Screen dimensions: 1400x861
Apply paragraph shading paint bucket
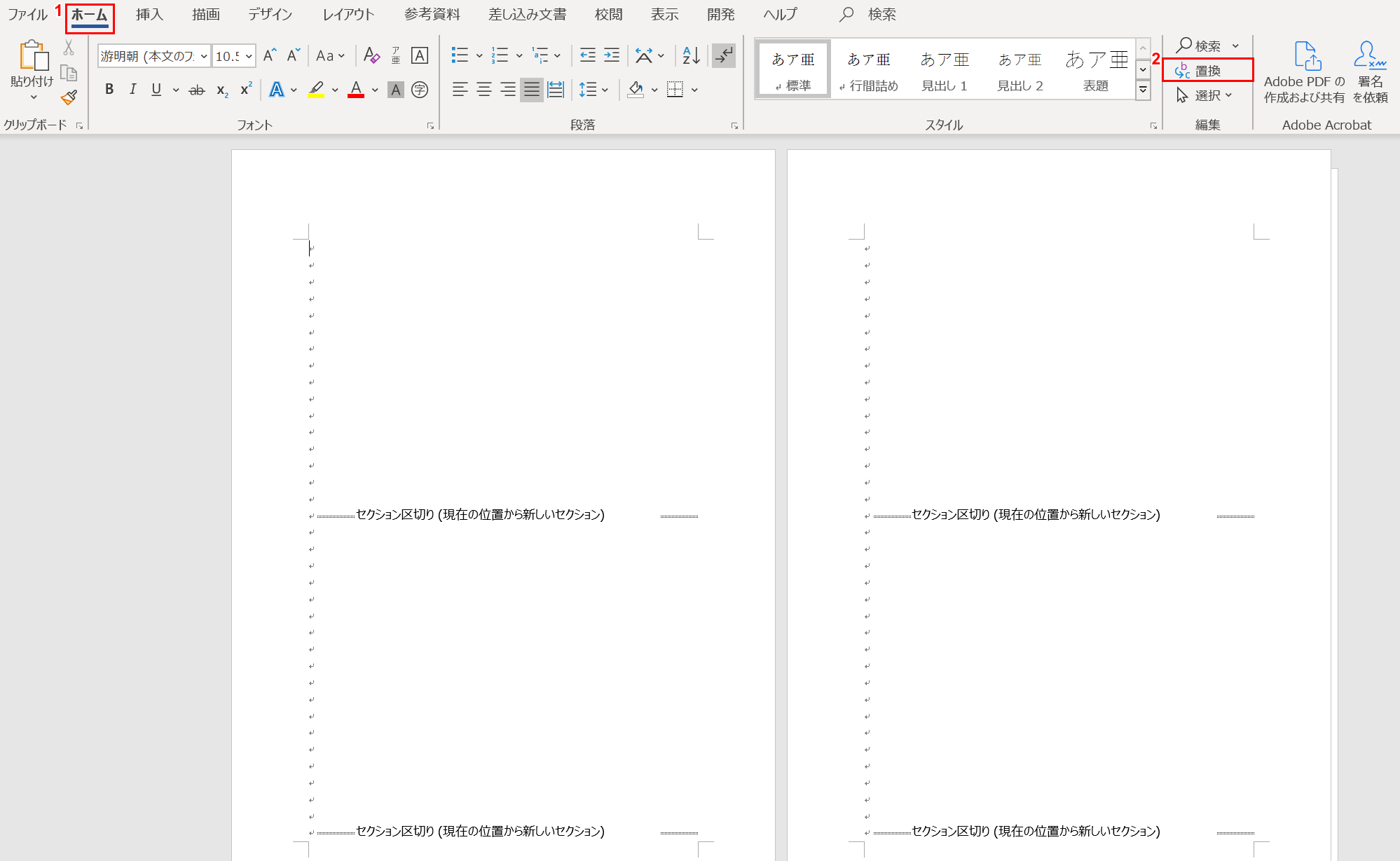[x=636, y=90]
